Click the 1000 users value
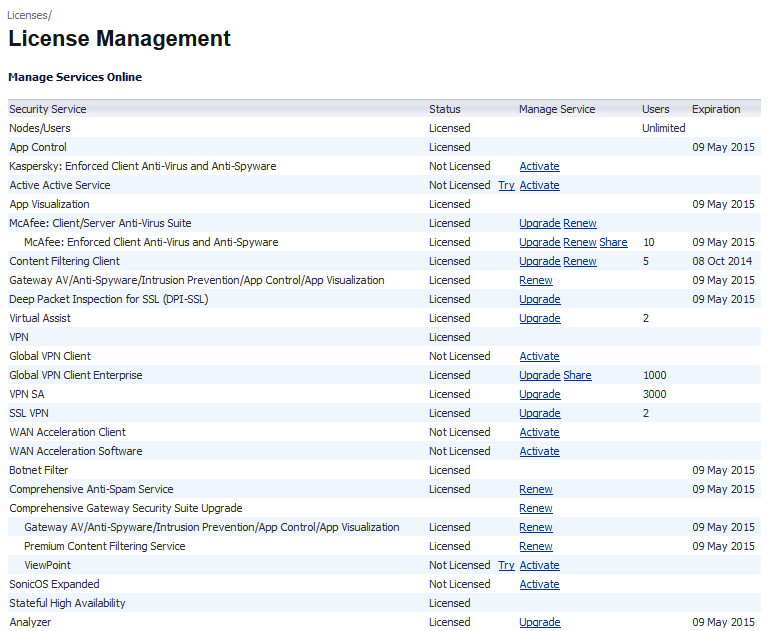 click(654, 375)
